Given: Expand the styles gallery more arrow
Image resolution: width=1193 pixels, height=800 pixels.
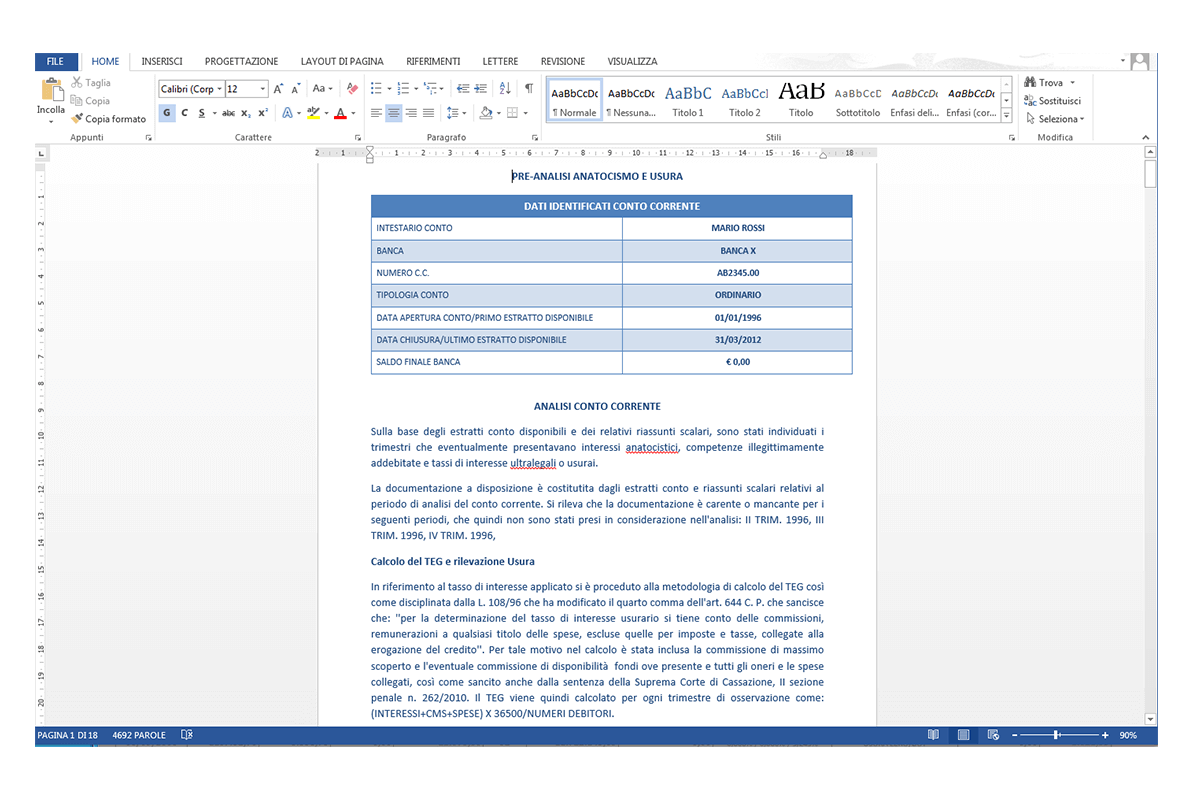Looking at the screenshot, I should (x=1007, y=116).
